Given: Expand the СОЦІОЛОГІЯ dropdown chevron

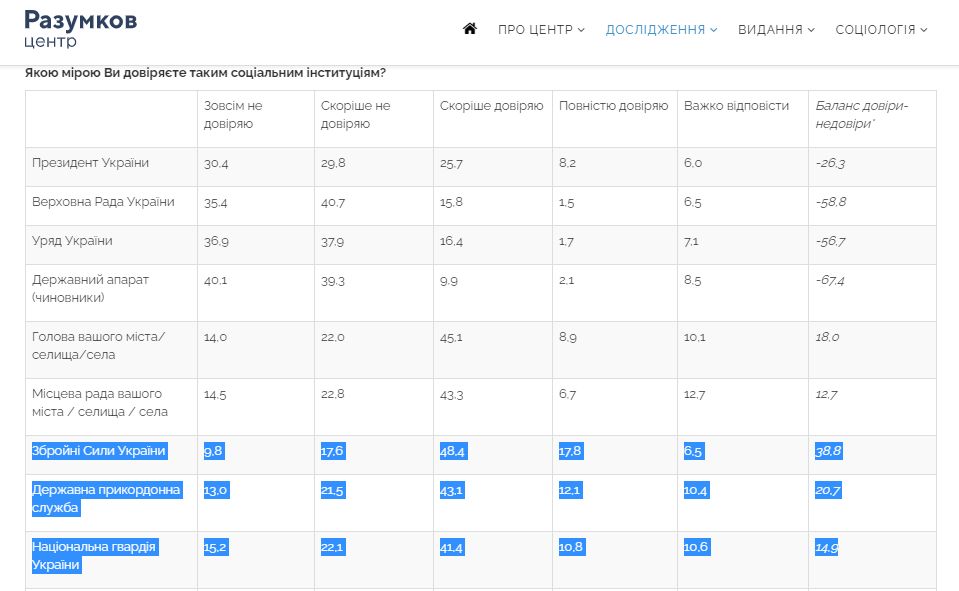Looking at the screenshot, I should pos(924,30).
